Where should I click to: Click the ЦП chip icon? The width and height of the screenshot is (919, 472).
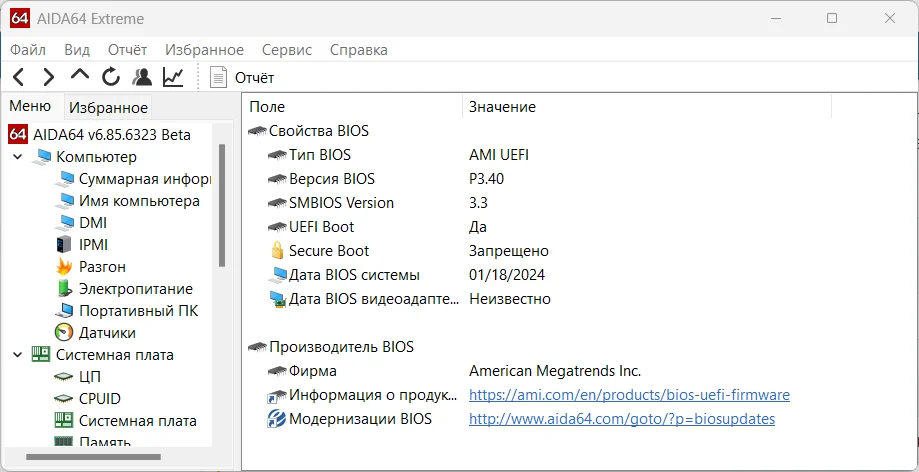pyautogui.click(x=63, y=376)
